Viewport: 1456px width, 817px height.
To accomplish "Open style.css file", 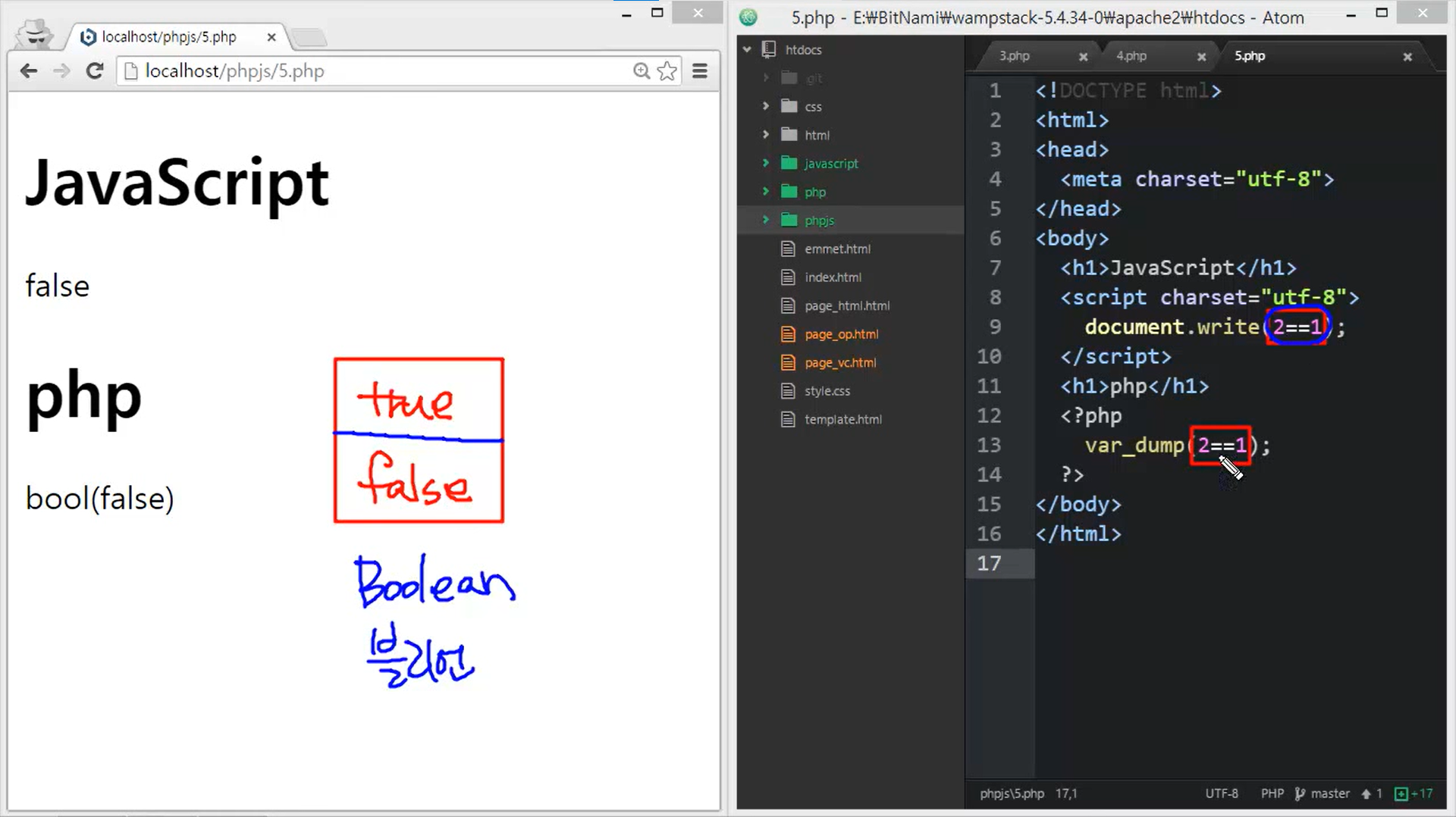I will [827, 391].
